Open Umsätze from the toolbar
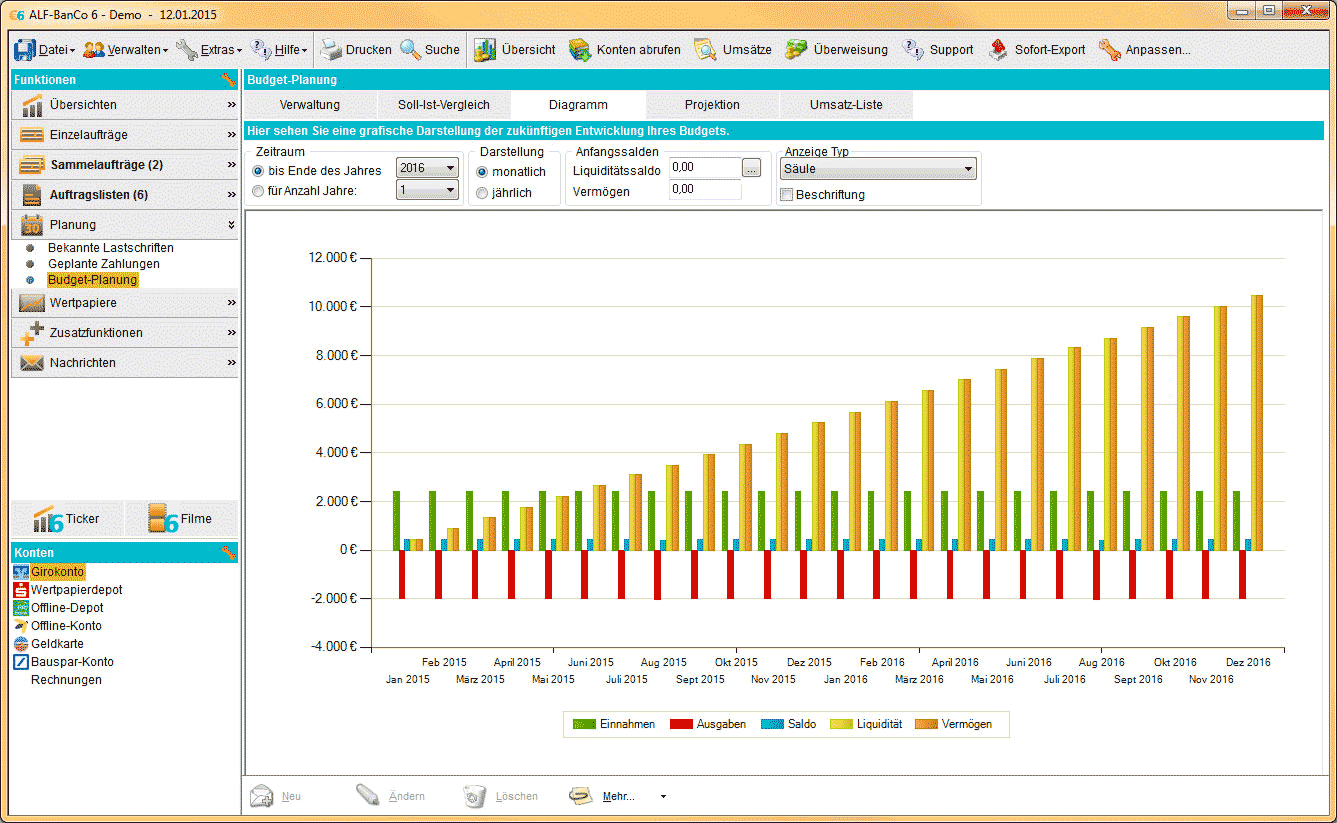This screenshot has height=823, width=1337. (706, 49)
